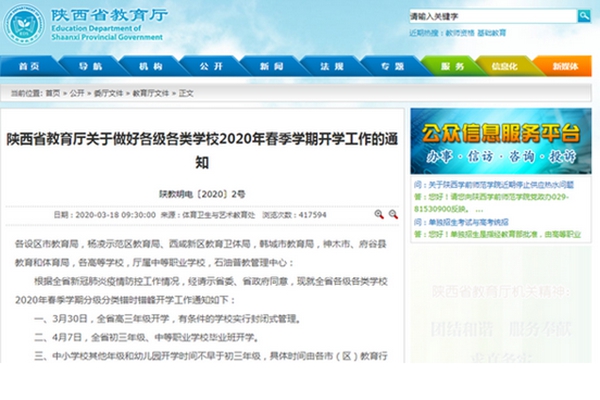Screen dimensions: 600x400
Task: Click the Education Department round logo
Action: pos(24,25)
